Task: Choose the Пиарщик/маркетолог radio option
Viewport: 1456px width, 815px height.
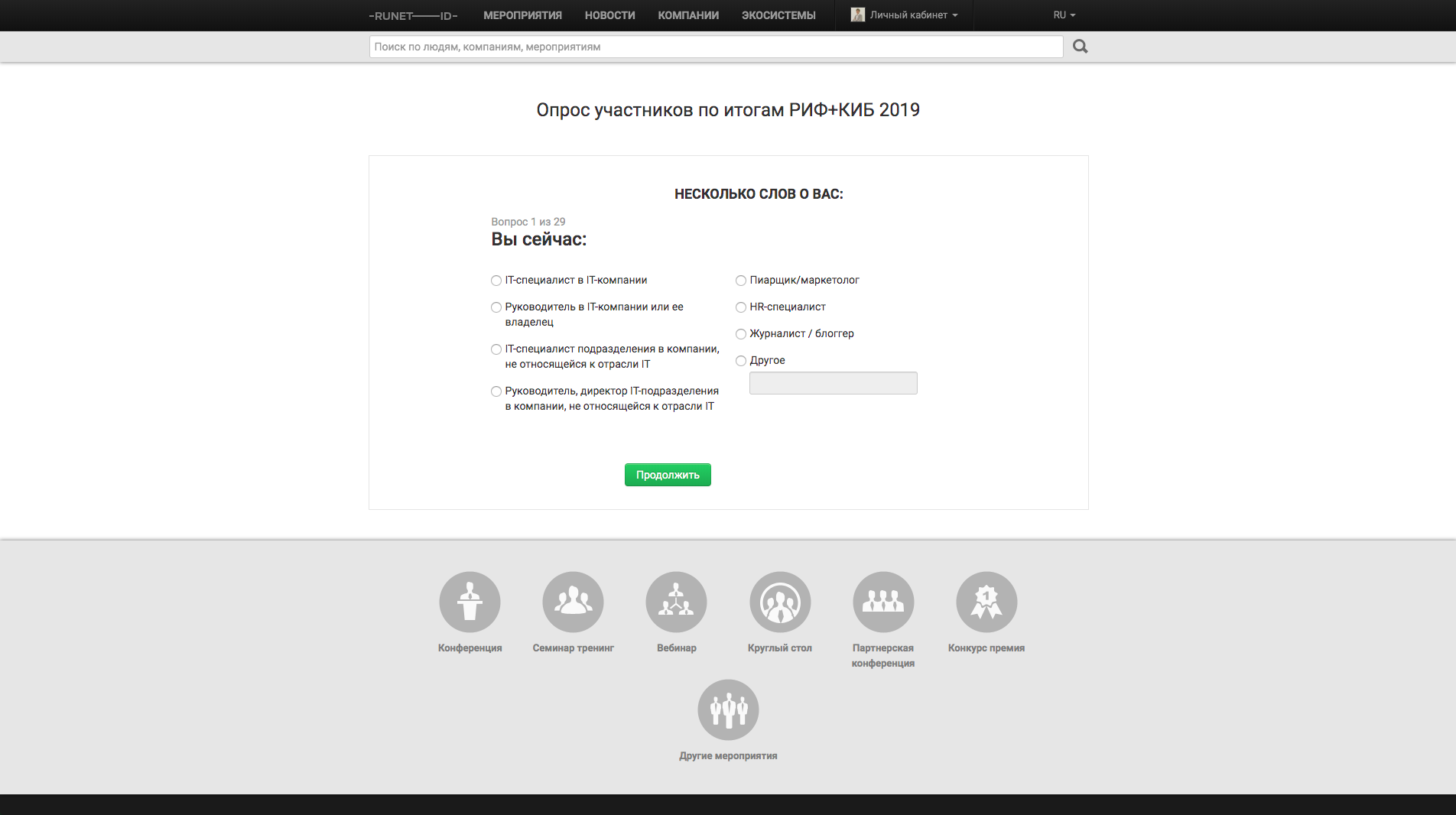Action: coord(741,281)
